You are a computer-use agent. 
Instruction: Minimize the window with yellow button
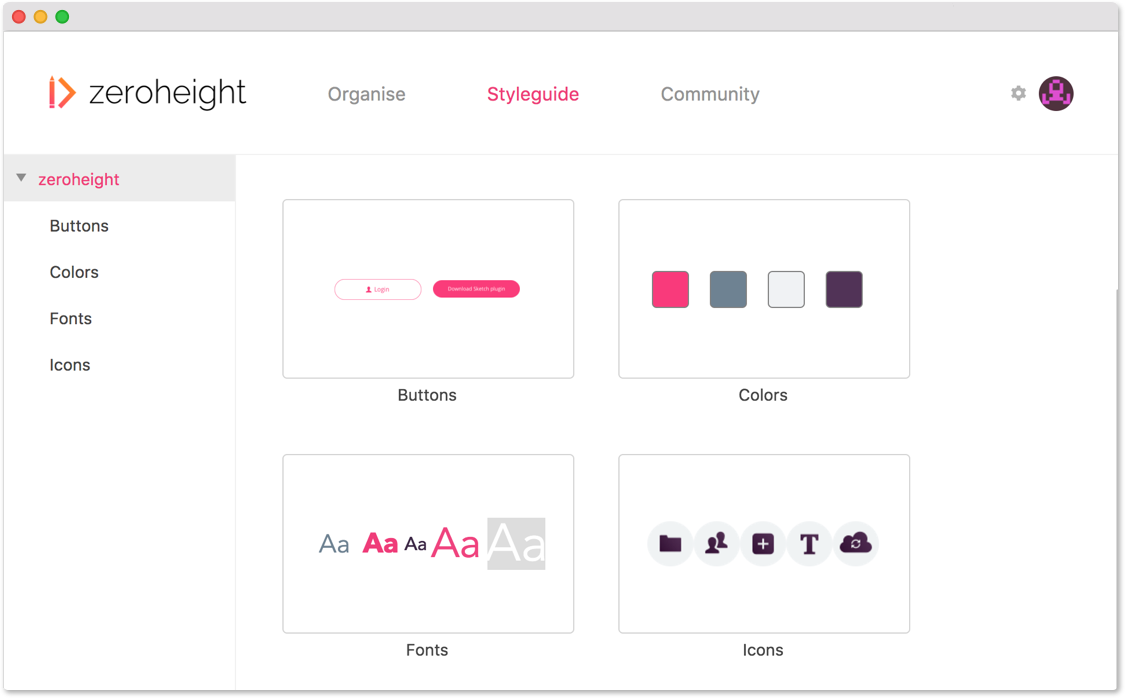click(x=41, y=16)
